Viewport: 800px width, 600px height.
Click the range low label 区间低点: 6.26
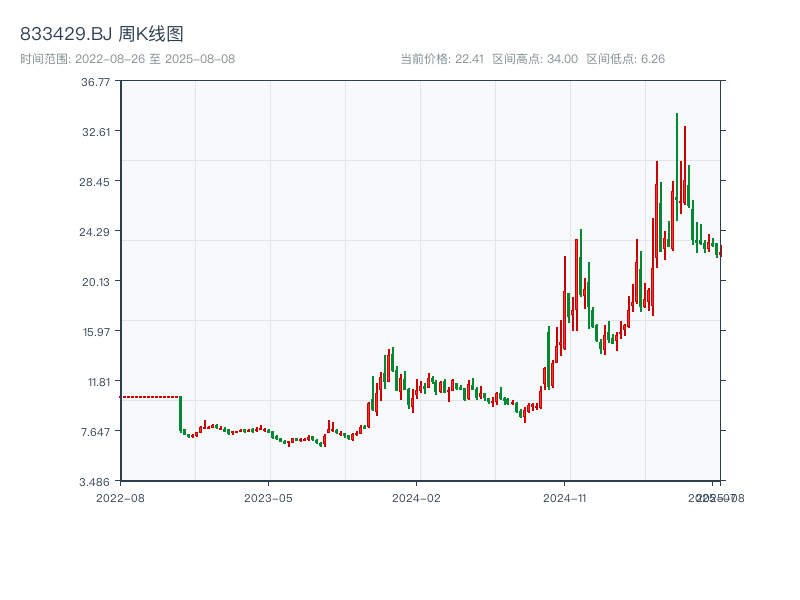point(626,59)
